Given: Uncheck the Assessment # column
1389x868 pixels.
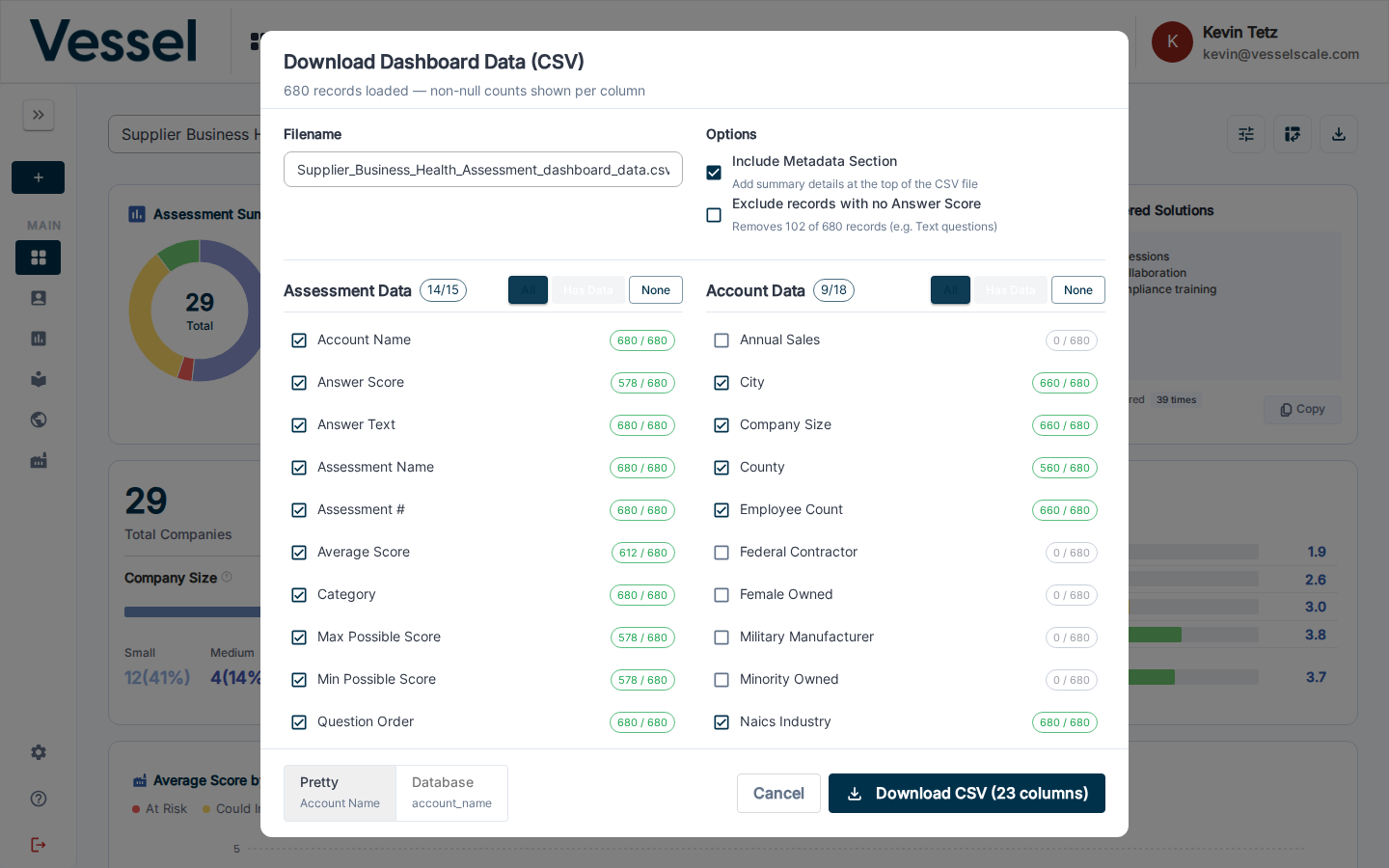Looking at the screenshot, I should pyautogui.click(x=299, y=510).
